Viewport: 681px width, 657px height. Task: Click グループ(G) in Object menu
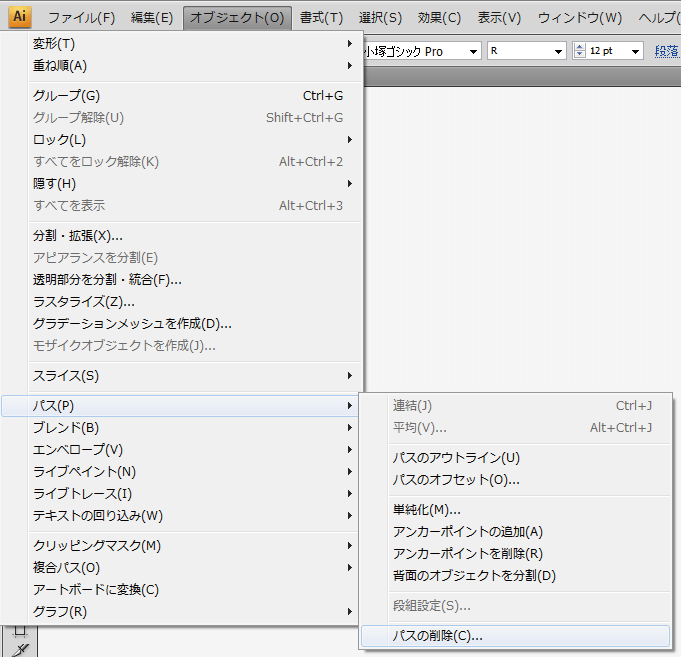[x=67, y=96]
